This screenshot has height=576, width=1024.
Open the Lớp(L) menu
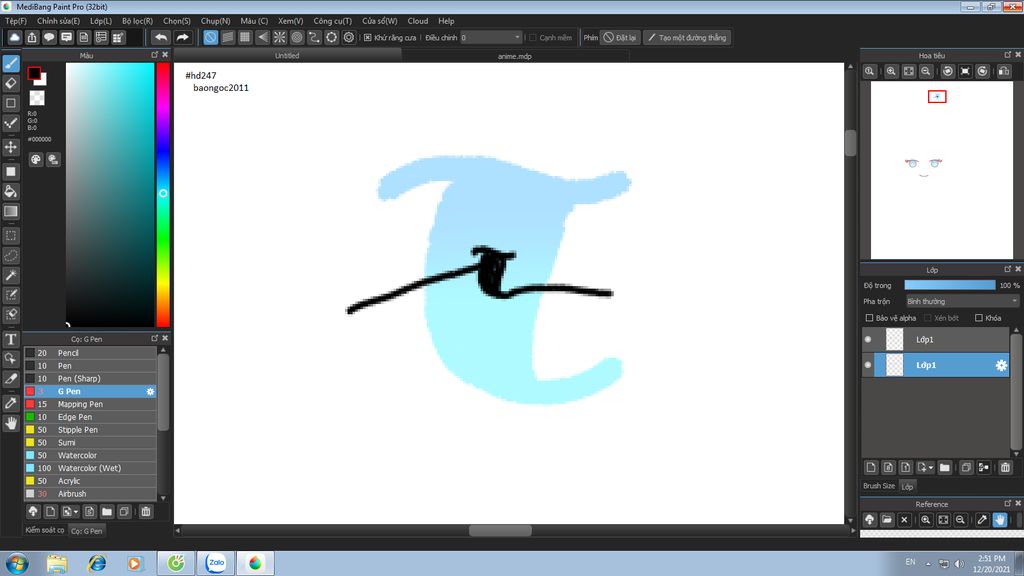[x=101, y=21]
